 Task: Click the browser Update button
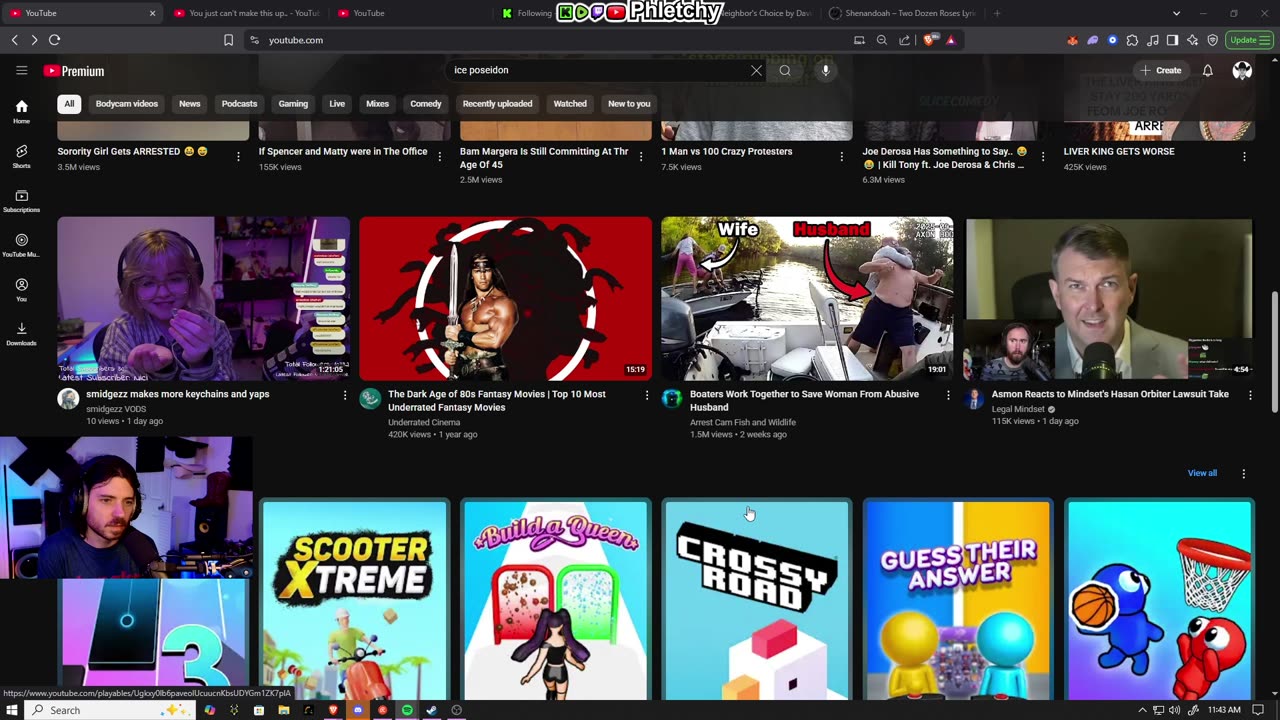click(x=1251, y=40)
